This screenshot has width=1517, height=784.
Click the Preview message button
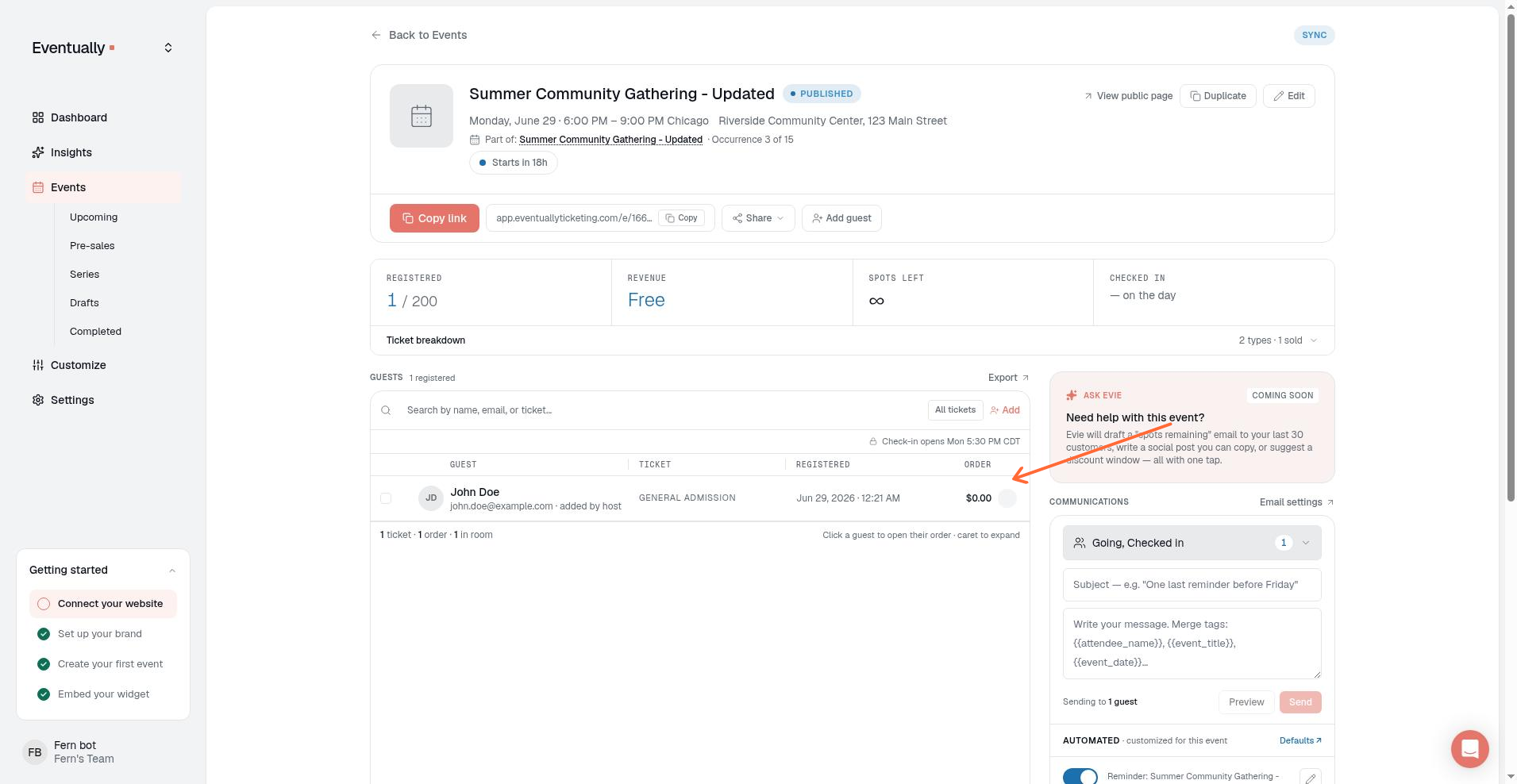pyautogui.click(x=1246, y=702)
